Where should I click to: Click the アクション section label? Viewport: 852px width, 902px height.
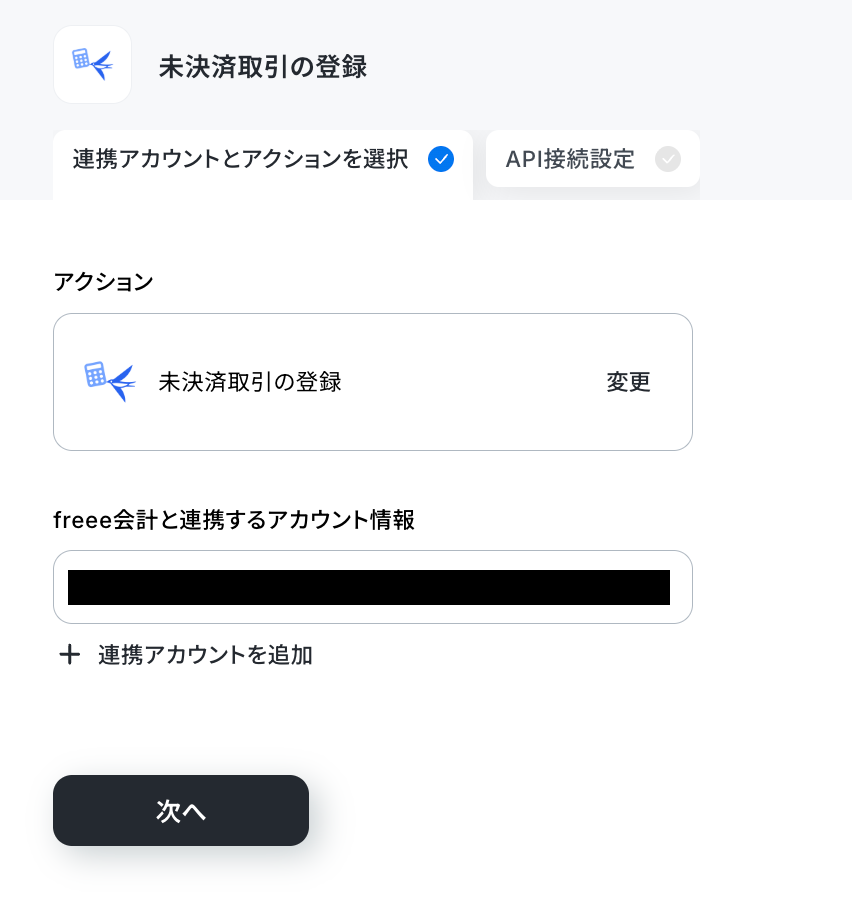104,282
